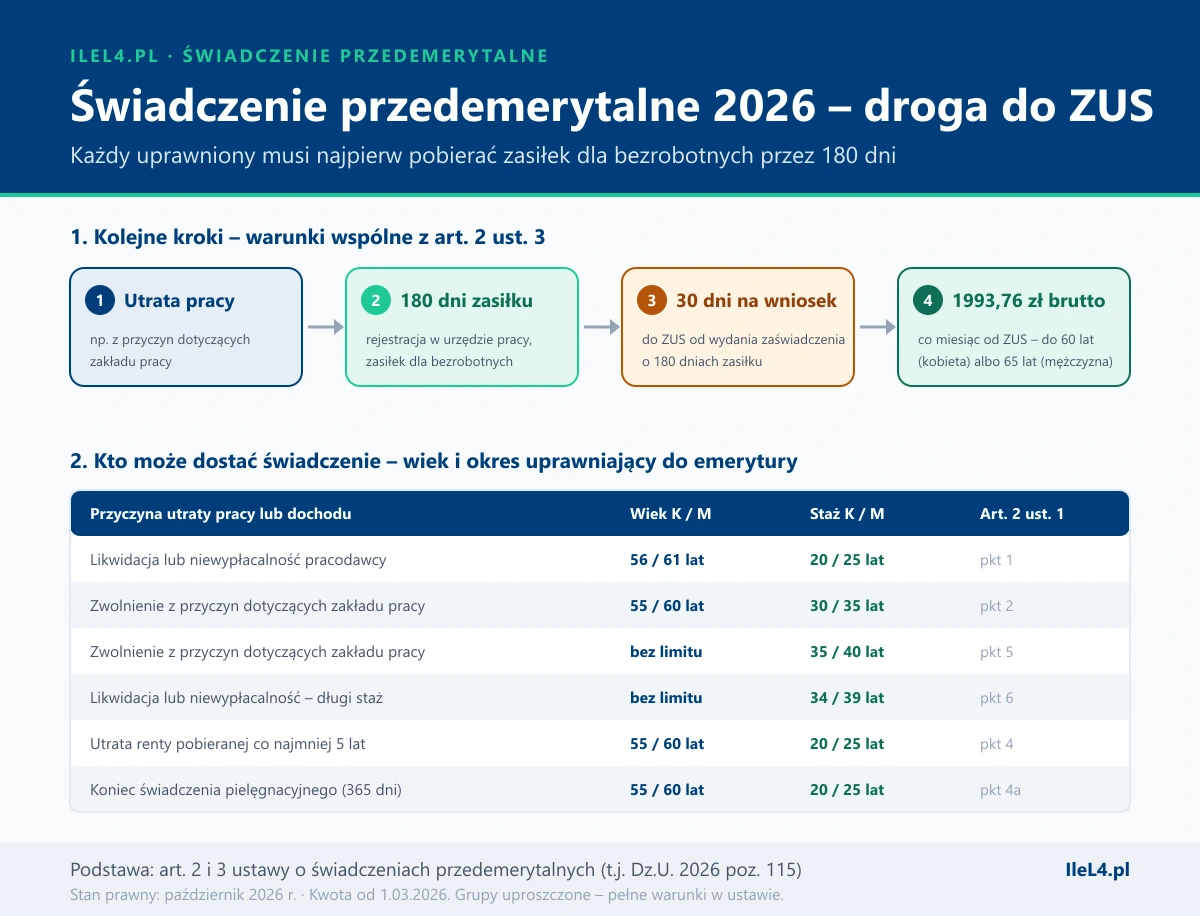This screenshot has height=916, width=1200.
Task: Click the description 'np. z przyczyn dotyczących zakładu pracy'
Action: (x=170, y=350)
